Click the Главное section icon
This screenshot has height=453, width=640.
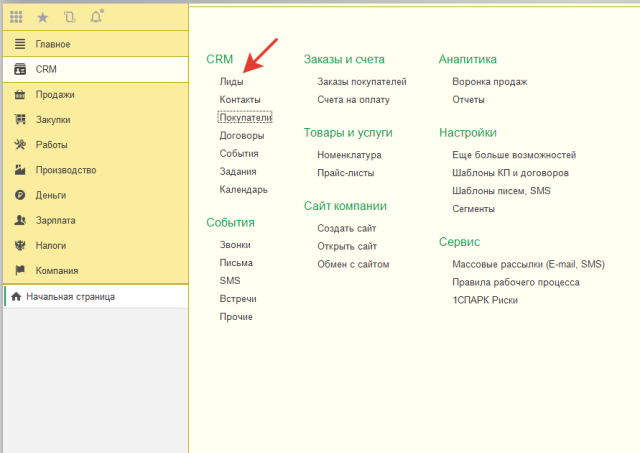tap(20, 44)
